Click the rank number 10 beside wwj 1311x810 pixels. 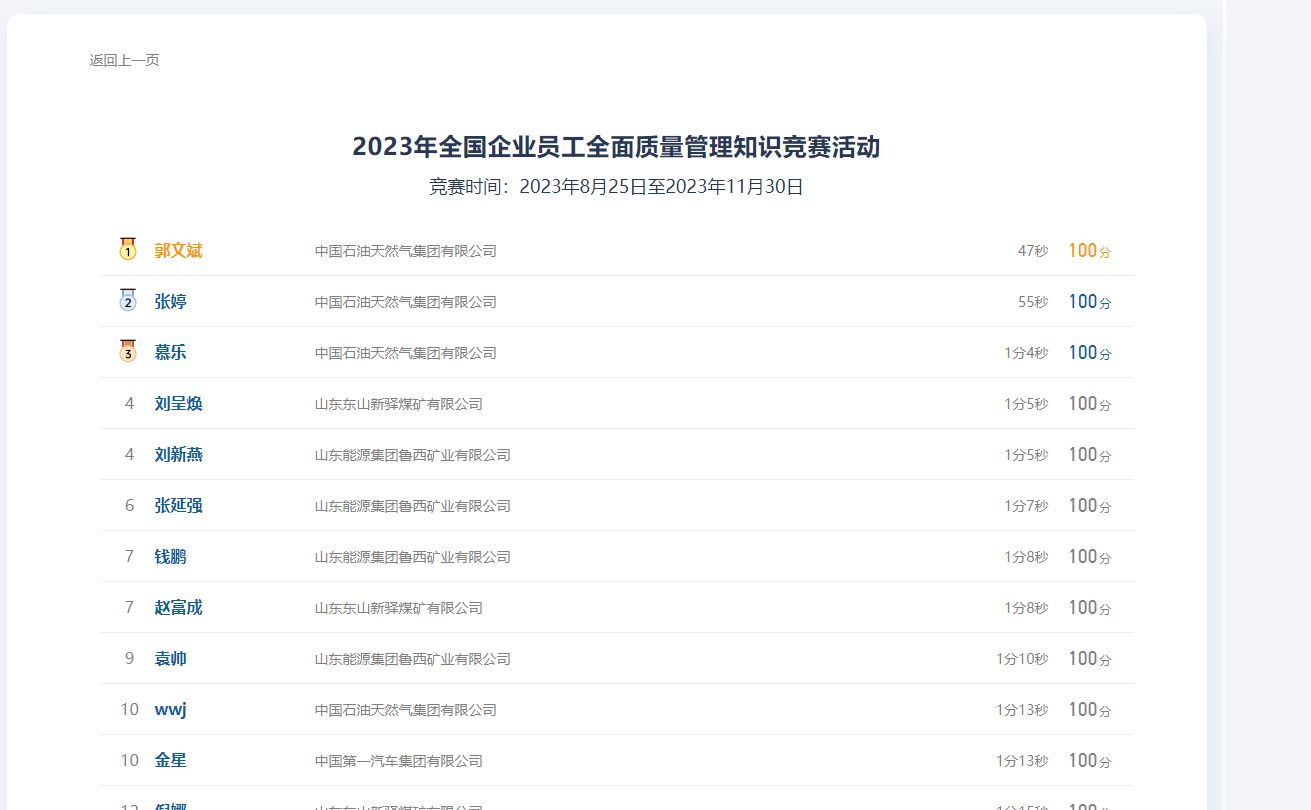coord(128,709)
